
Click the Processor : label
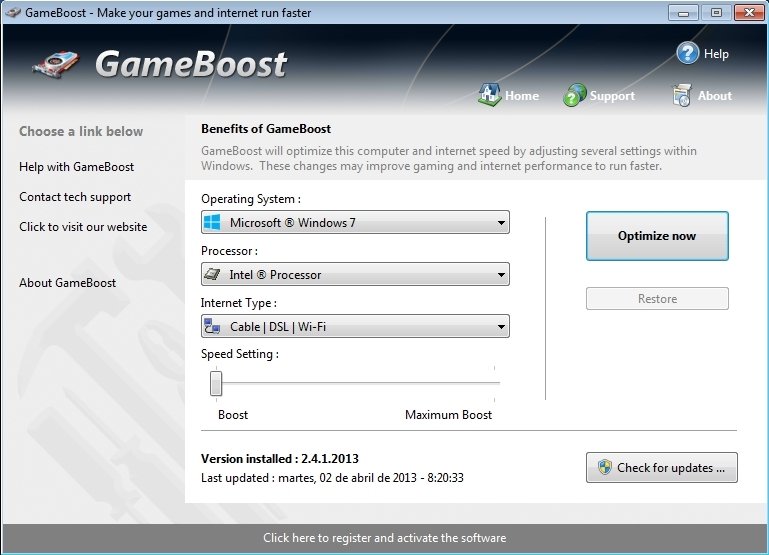pos(229,251)
